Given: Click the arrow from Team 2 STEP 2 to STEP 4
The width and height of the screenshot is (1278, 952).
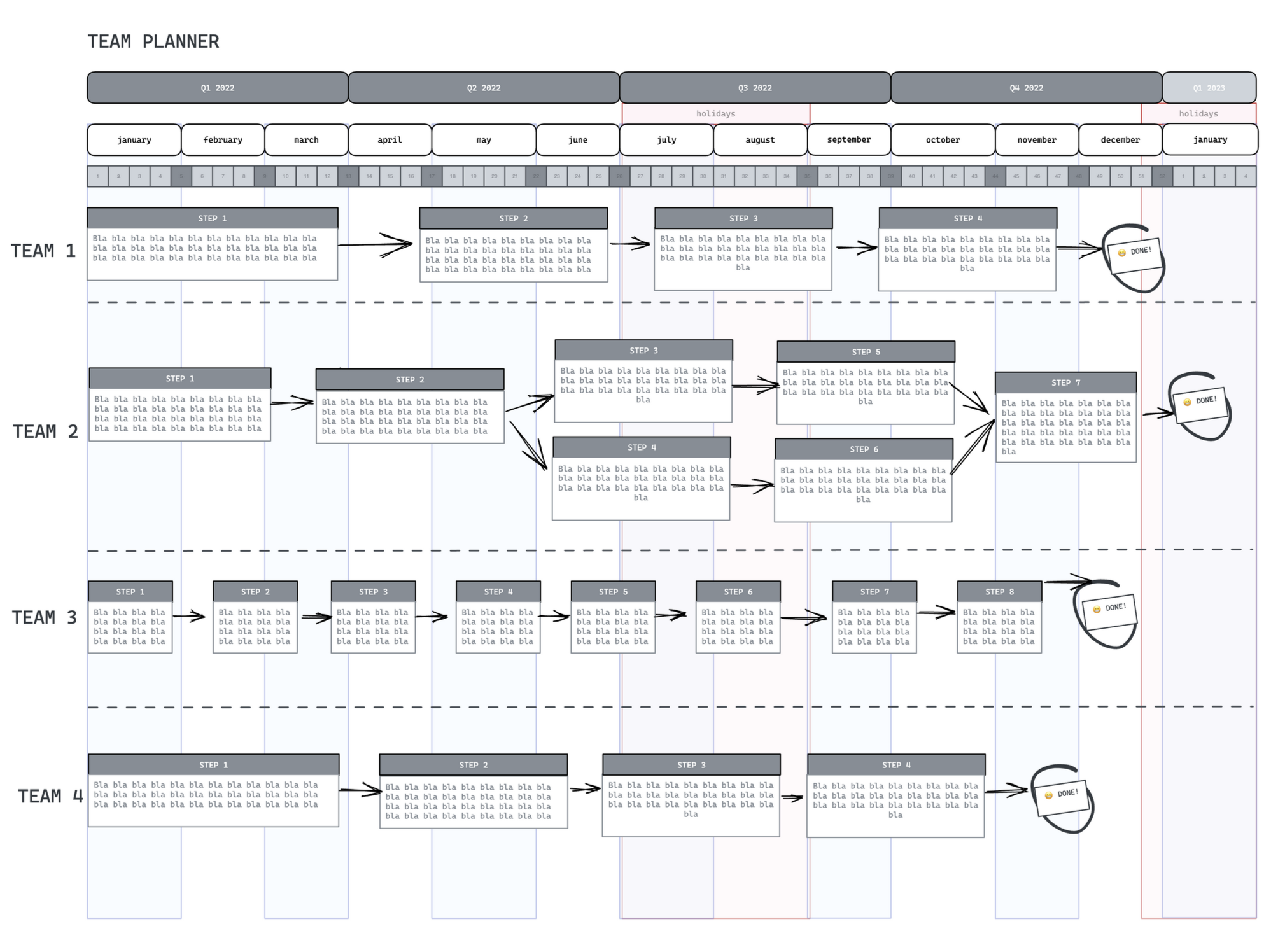Looking at the screenshot, I should 529,445.
